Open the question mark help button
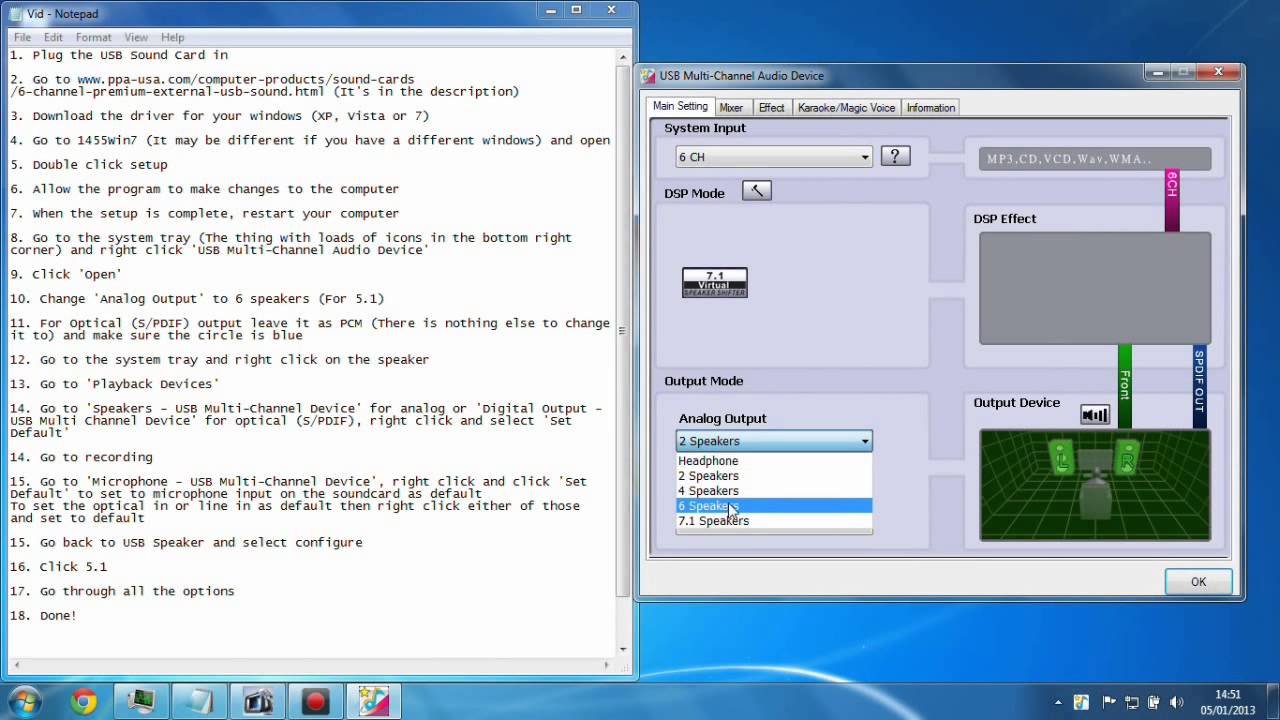 tap(895, 156)
